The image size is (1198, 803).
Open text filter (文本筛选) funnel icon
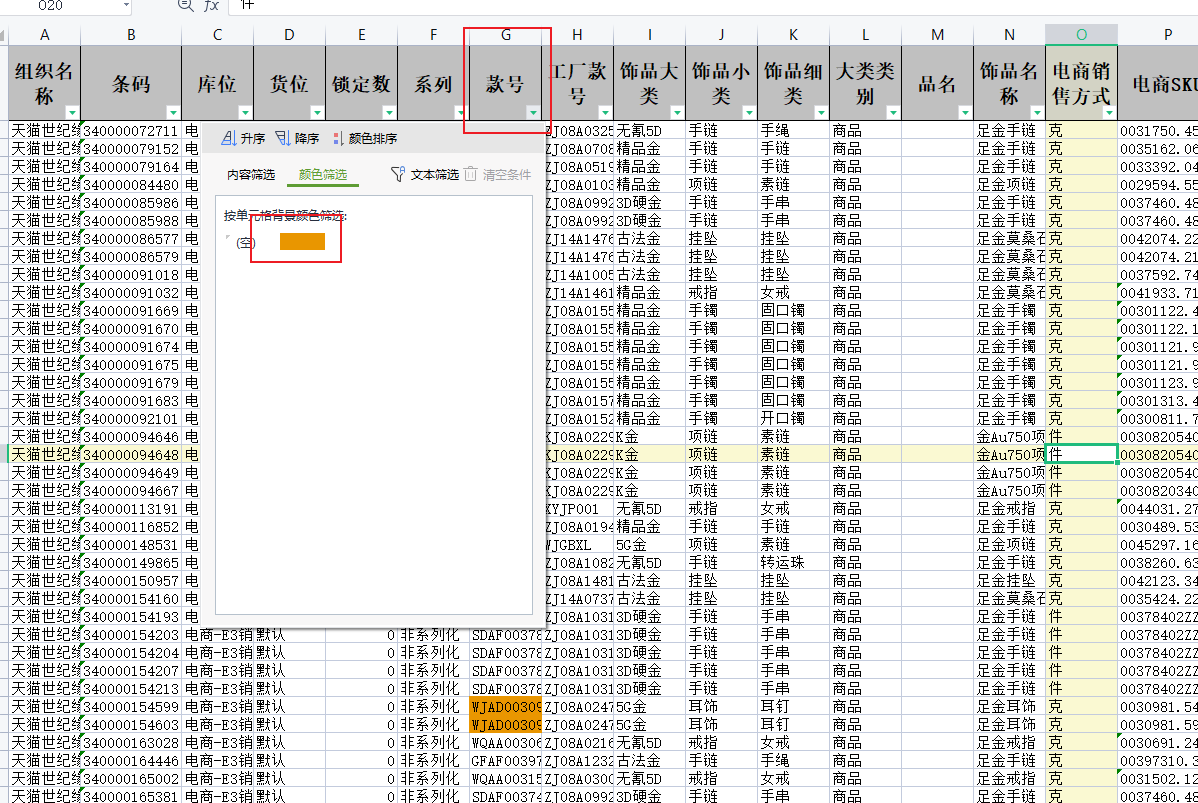[397, 174]
